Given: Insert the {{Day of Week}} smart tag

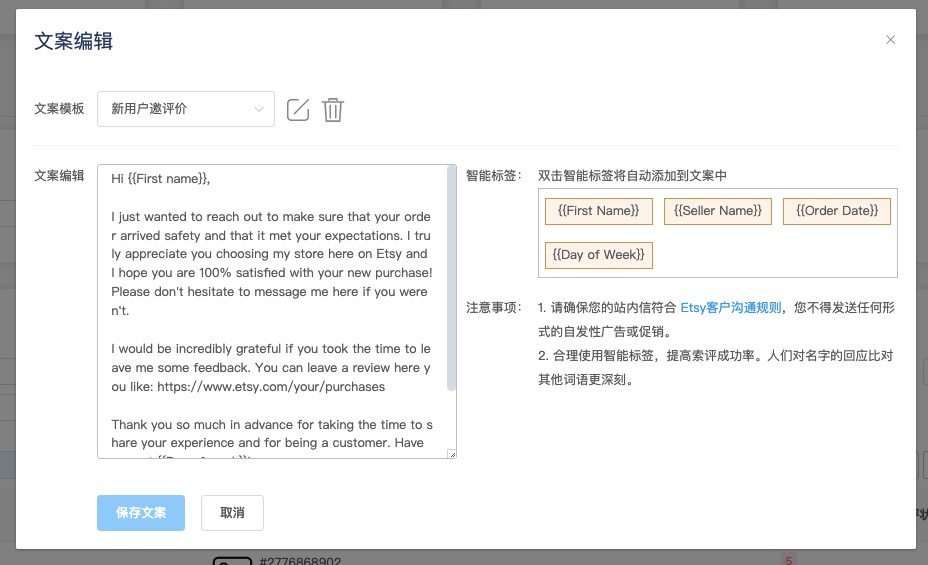Looking at the screenshot, I should pyautogui.click(x=598, y=255).
